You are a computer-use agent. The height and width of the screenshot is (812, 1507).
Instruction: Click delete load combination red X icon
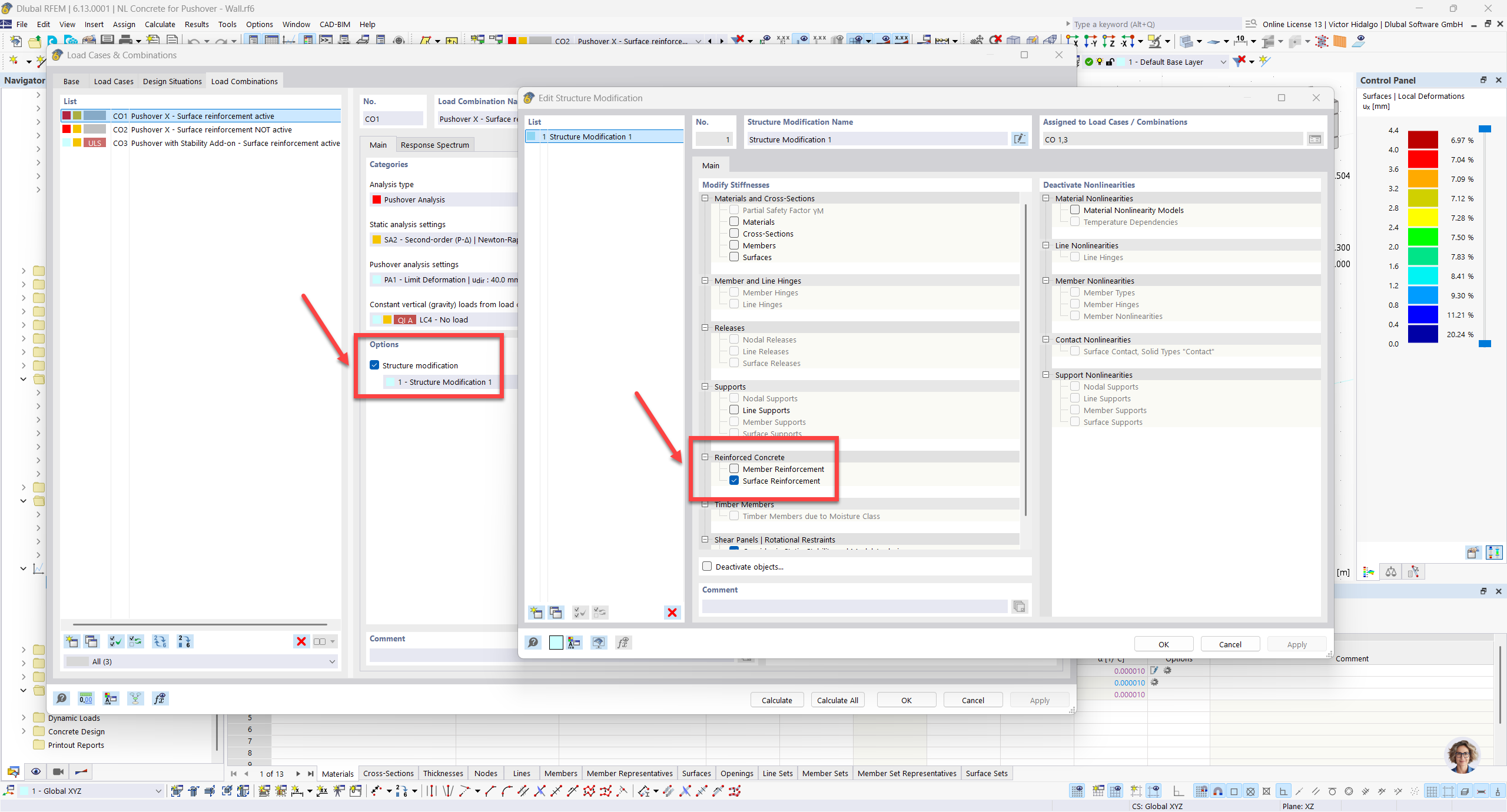[x=301, y=641]
